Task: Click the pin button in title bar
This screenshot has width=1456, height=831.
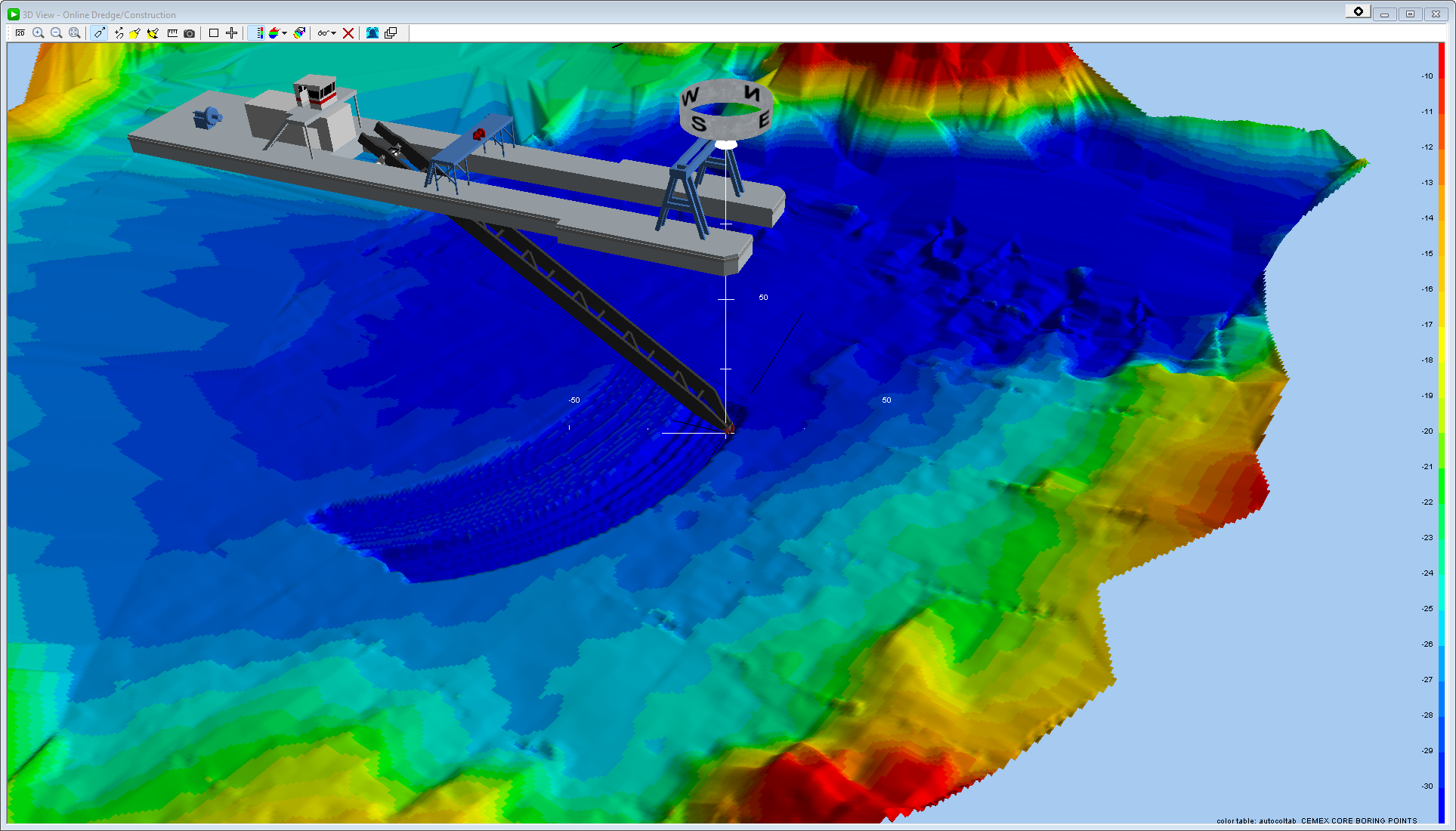Action: (1358, 11)
